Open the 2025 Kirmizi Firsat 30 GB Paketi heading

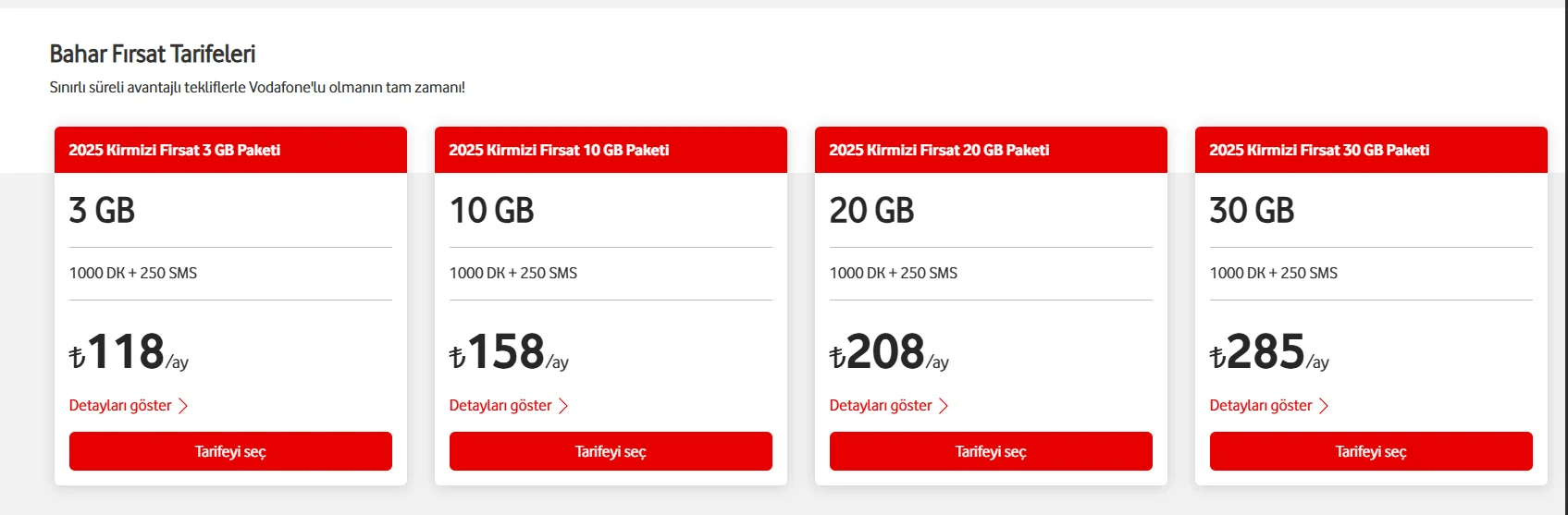(x=1319, y=150)
